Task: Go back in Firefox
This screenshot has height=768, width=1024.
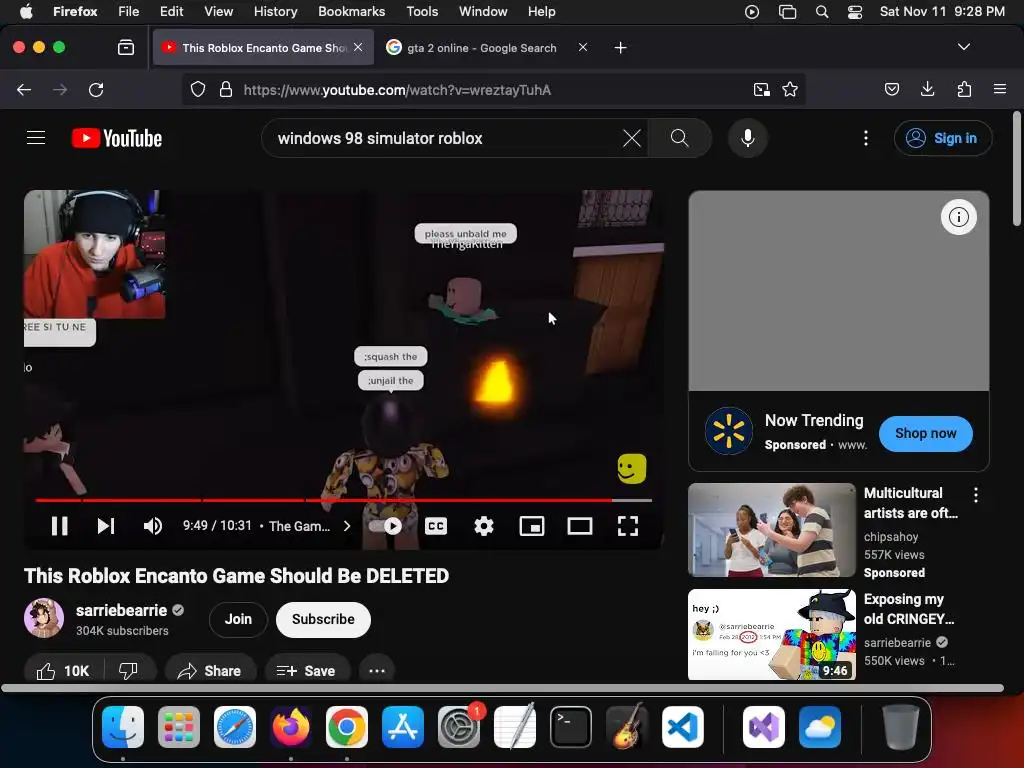Action: pos(24,89)
